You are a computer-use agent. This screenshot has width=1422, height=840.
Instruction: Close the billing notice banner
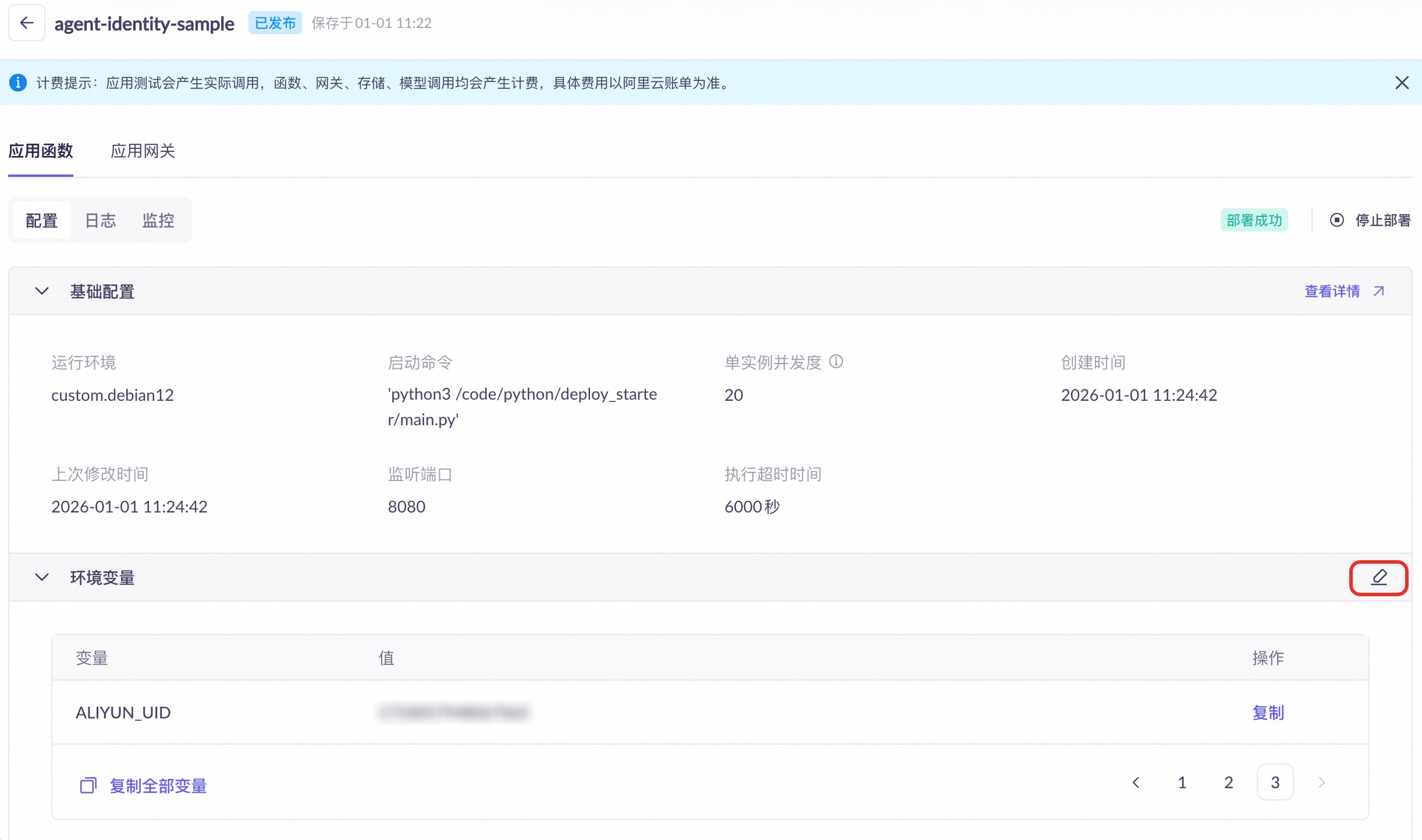click(1402, 83)
